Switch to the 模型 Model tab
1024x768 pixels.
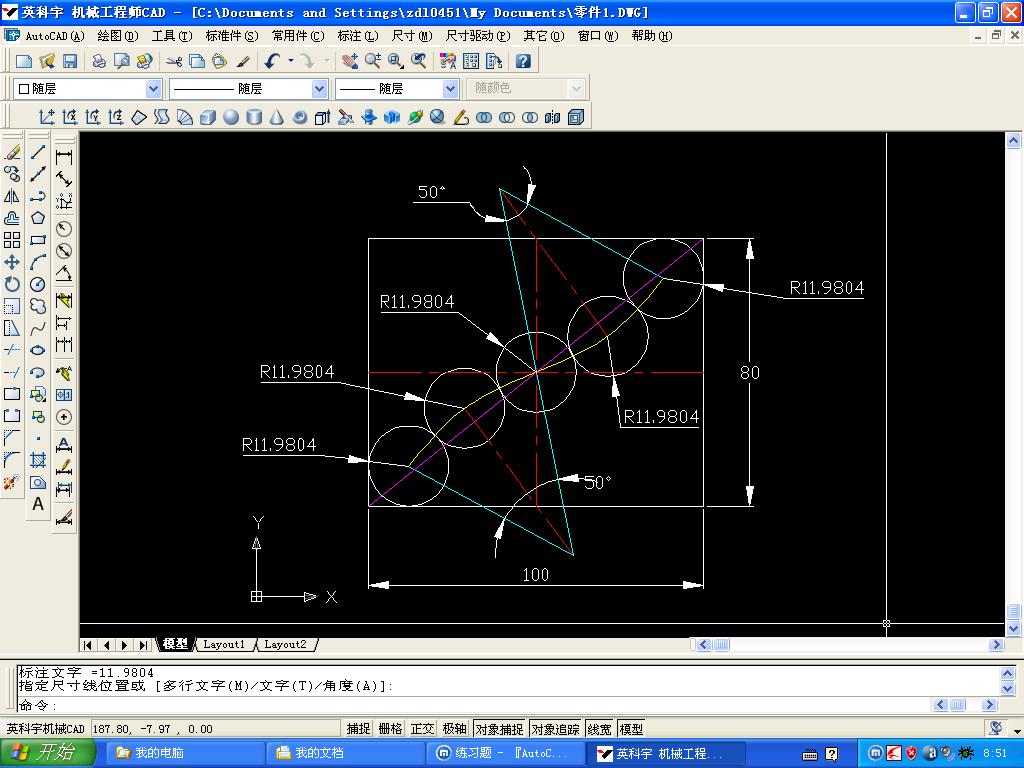175,645
